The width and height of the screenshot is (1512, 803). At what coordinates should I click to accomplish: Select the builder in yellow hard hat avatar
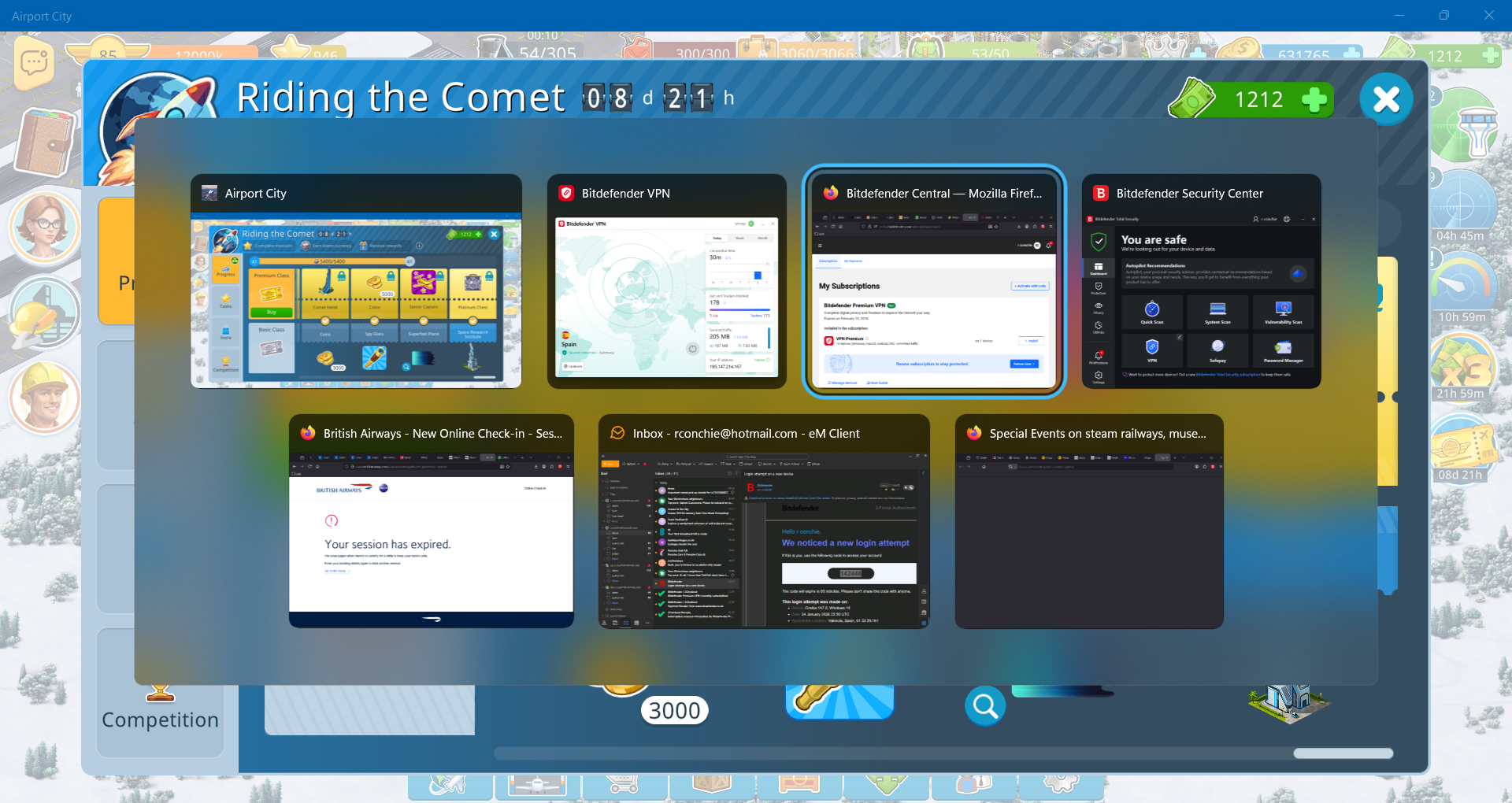pos(44,398)
